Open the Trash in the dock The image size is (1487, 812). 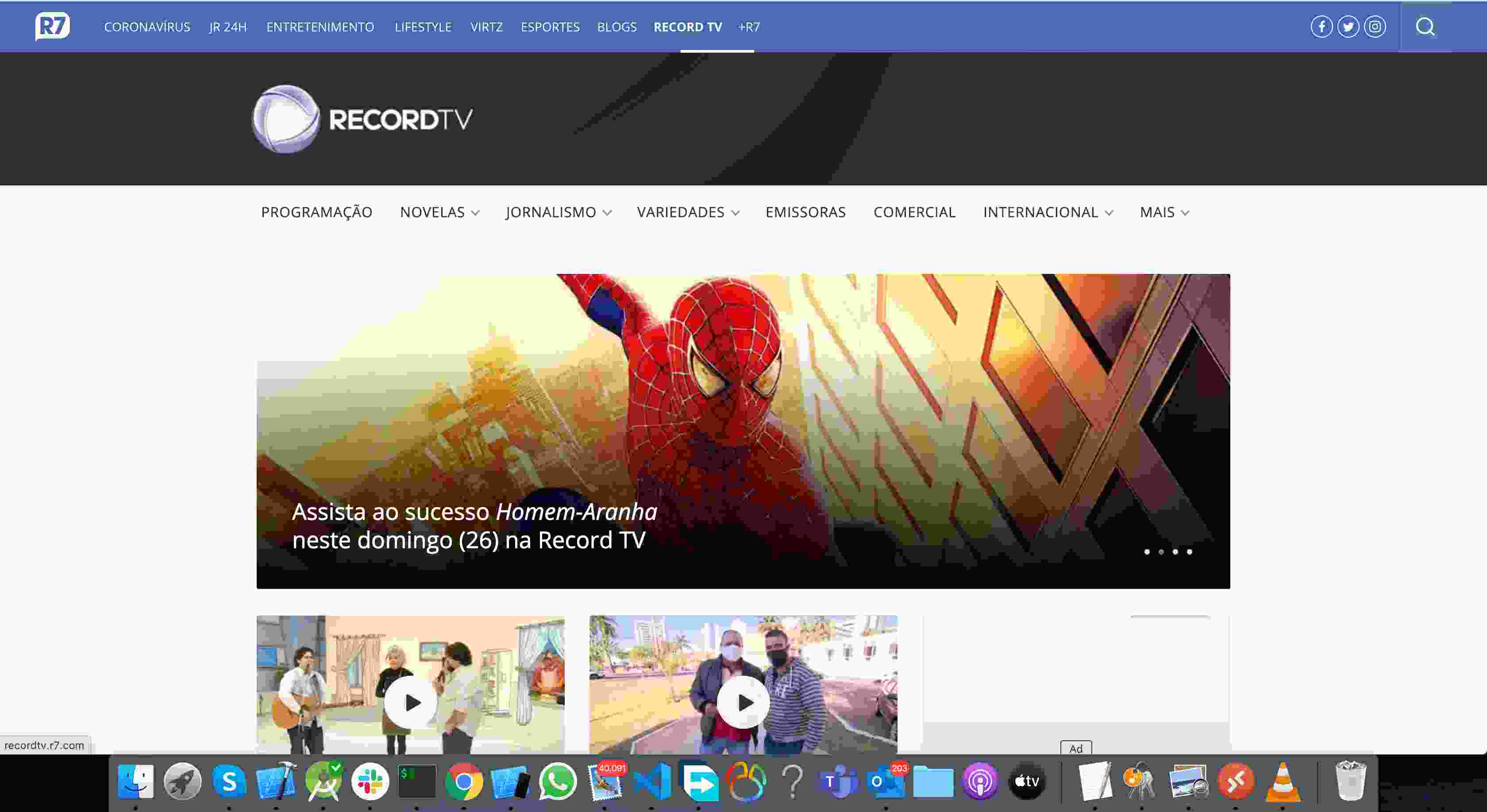1351,781
